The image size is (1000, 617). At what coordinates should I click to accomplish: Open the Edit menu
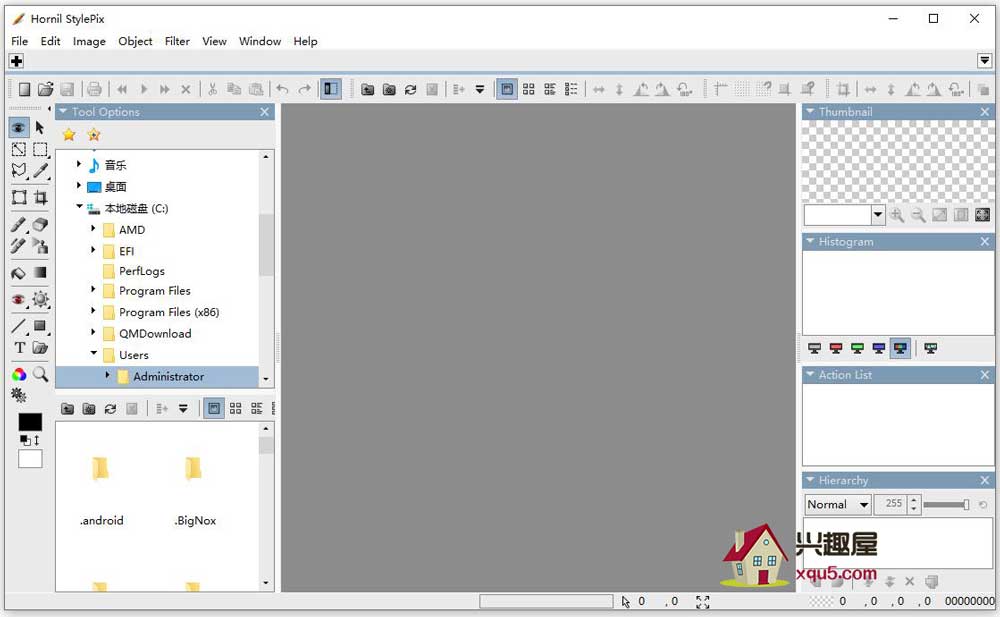(50, 41)
